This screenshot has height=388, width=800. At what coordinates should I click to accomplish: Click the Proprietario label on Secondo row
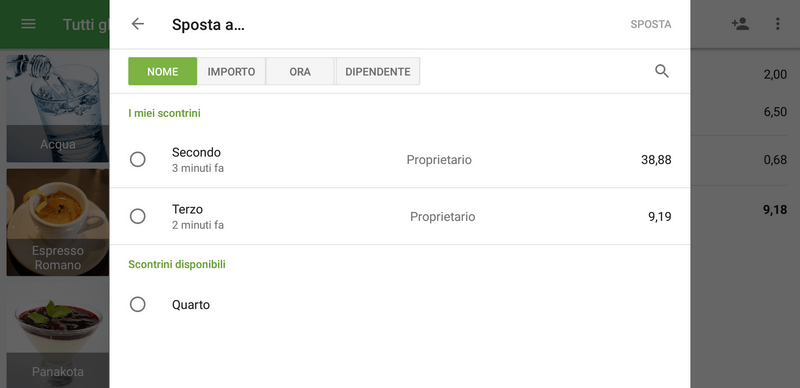[x=439, y=160]
